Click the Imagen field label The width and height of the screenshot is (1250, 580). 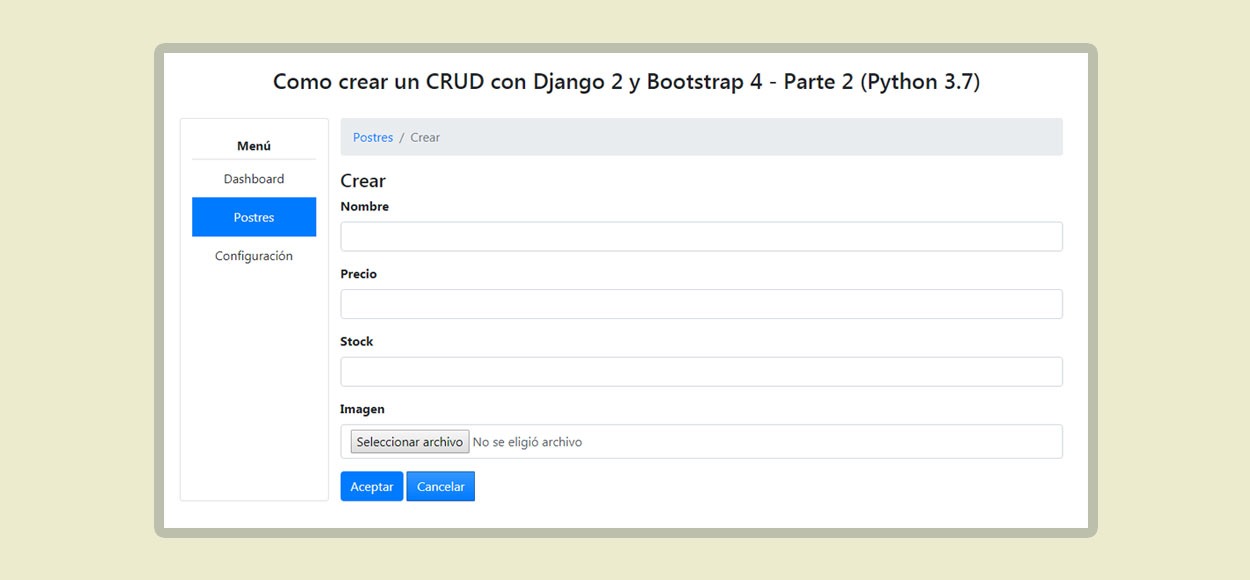[x=363, y=409]
